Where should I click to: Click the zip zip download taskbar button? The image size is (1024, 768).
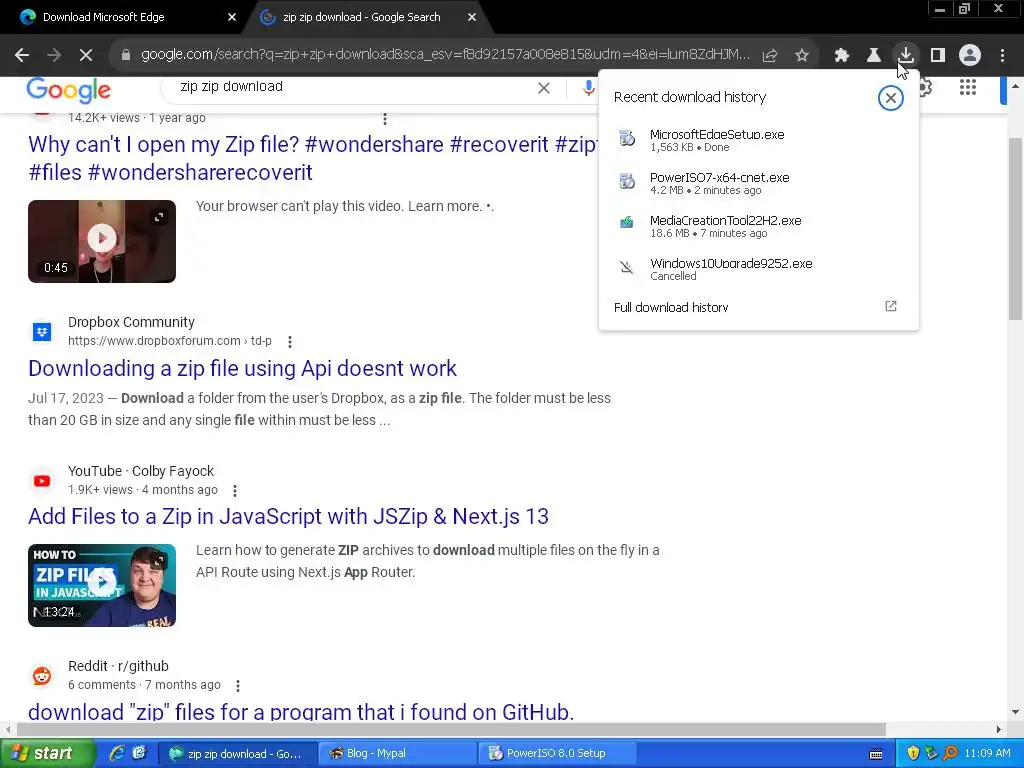(238, 754)
